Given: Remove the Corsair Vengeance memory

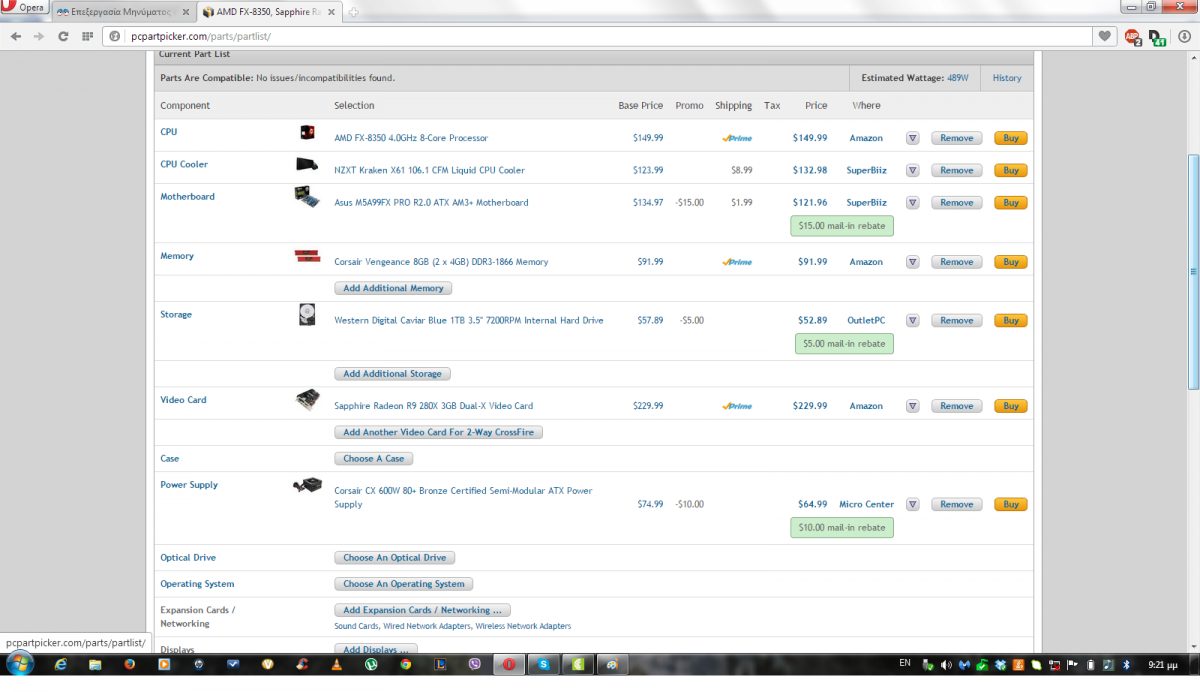Looking at the screenshot, I should pyautogui.click(x=956, y=262).
